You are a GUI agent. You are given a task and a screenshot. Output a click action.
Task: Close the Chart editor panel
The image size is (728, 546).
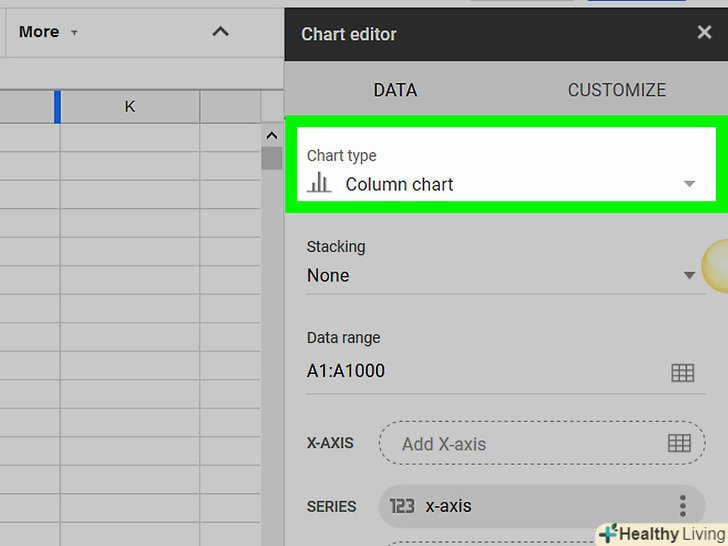(704, 33)
